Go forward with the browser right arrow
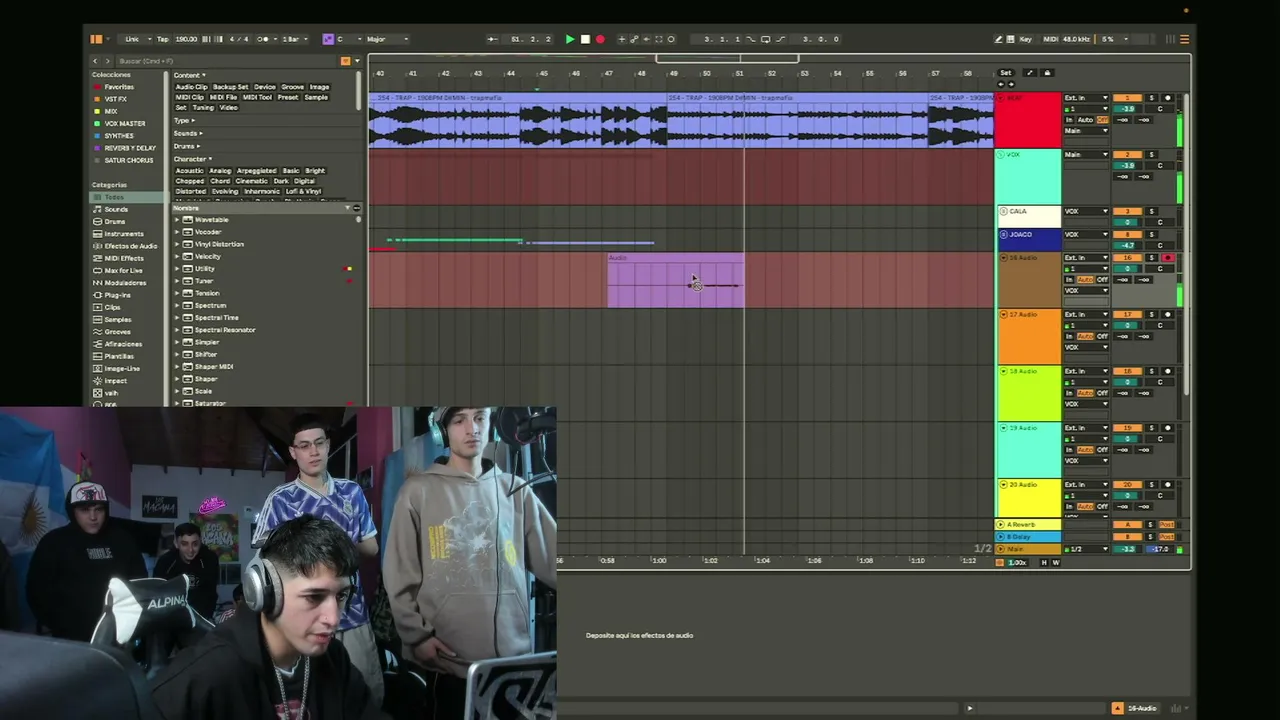This screenshot has width=1280, height=720. 109,61
